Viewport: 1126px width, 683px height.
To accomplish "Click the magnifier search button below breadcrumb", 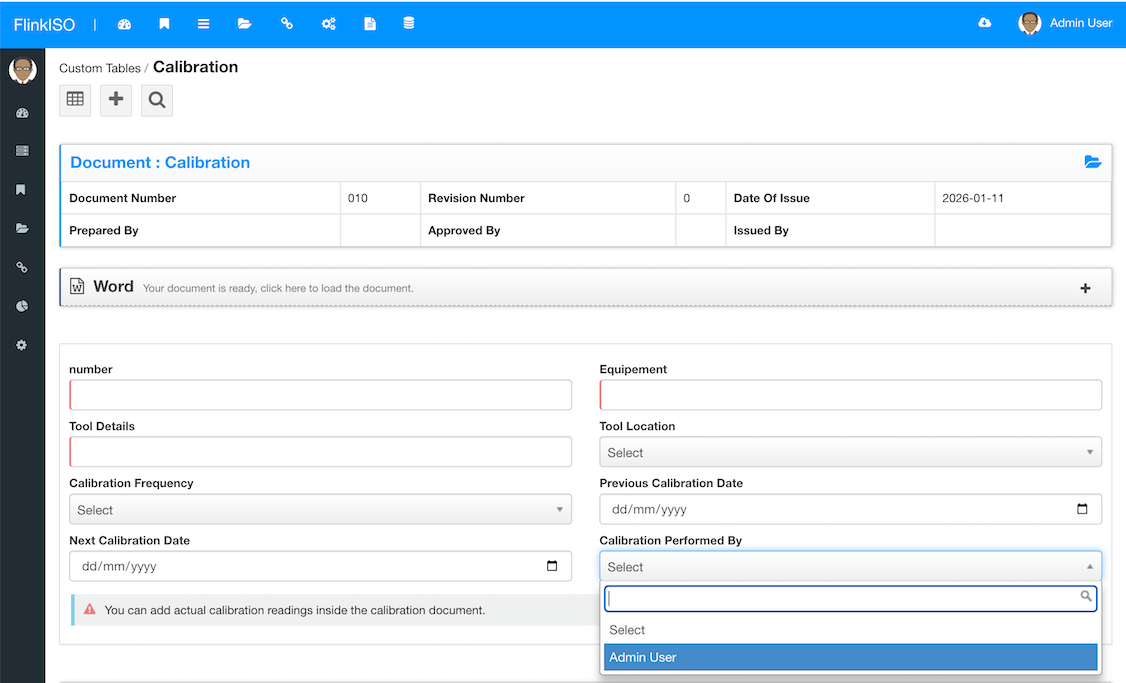I will [157, 100].
